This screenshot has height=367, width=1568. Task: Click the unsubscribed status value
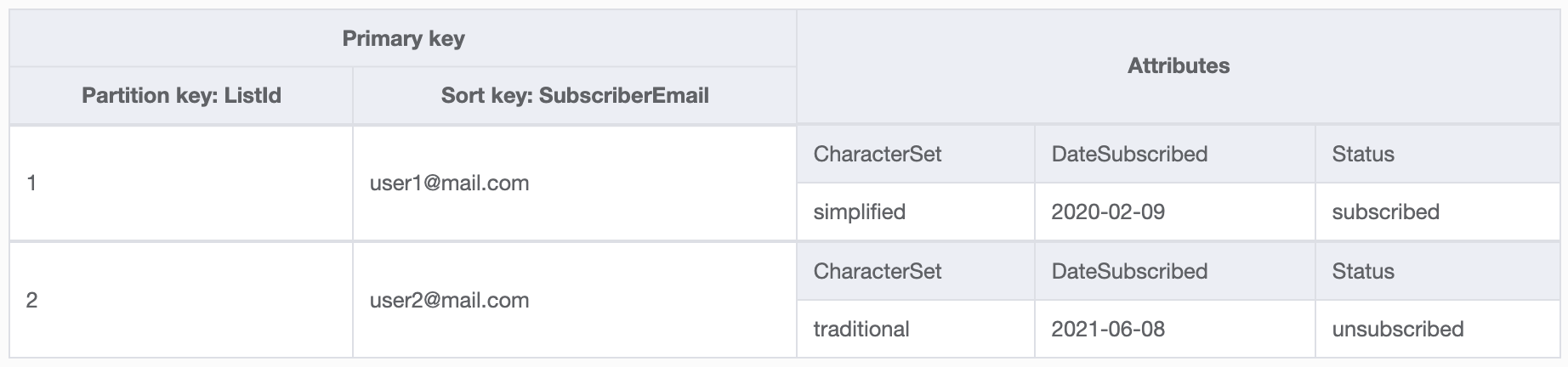(1397, 330)
